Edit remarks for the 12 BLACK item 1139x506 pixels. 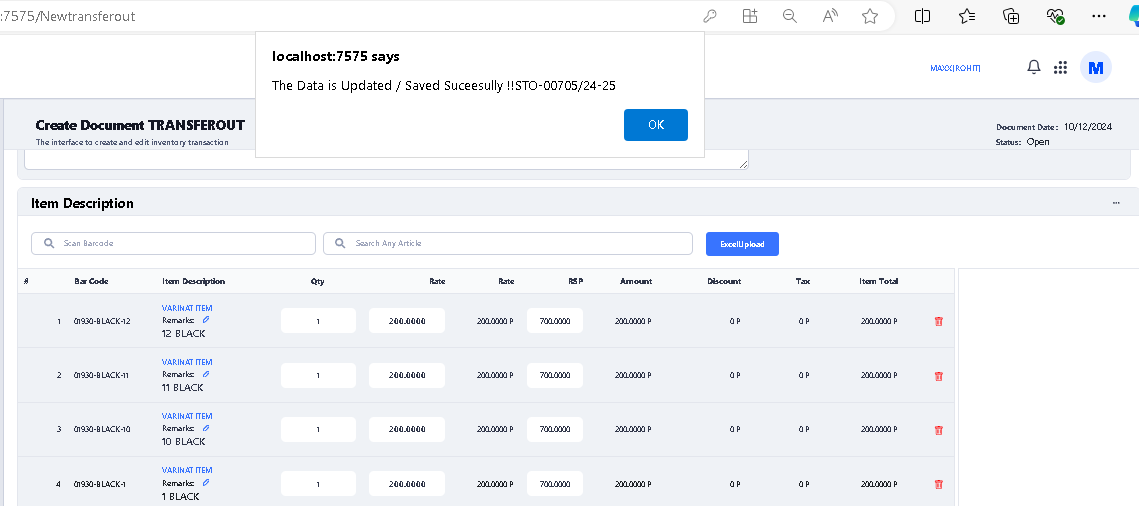(206, 320)
